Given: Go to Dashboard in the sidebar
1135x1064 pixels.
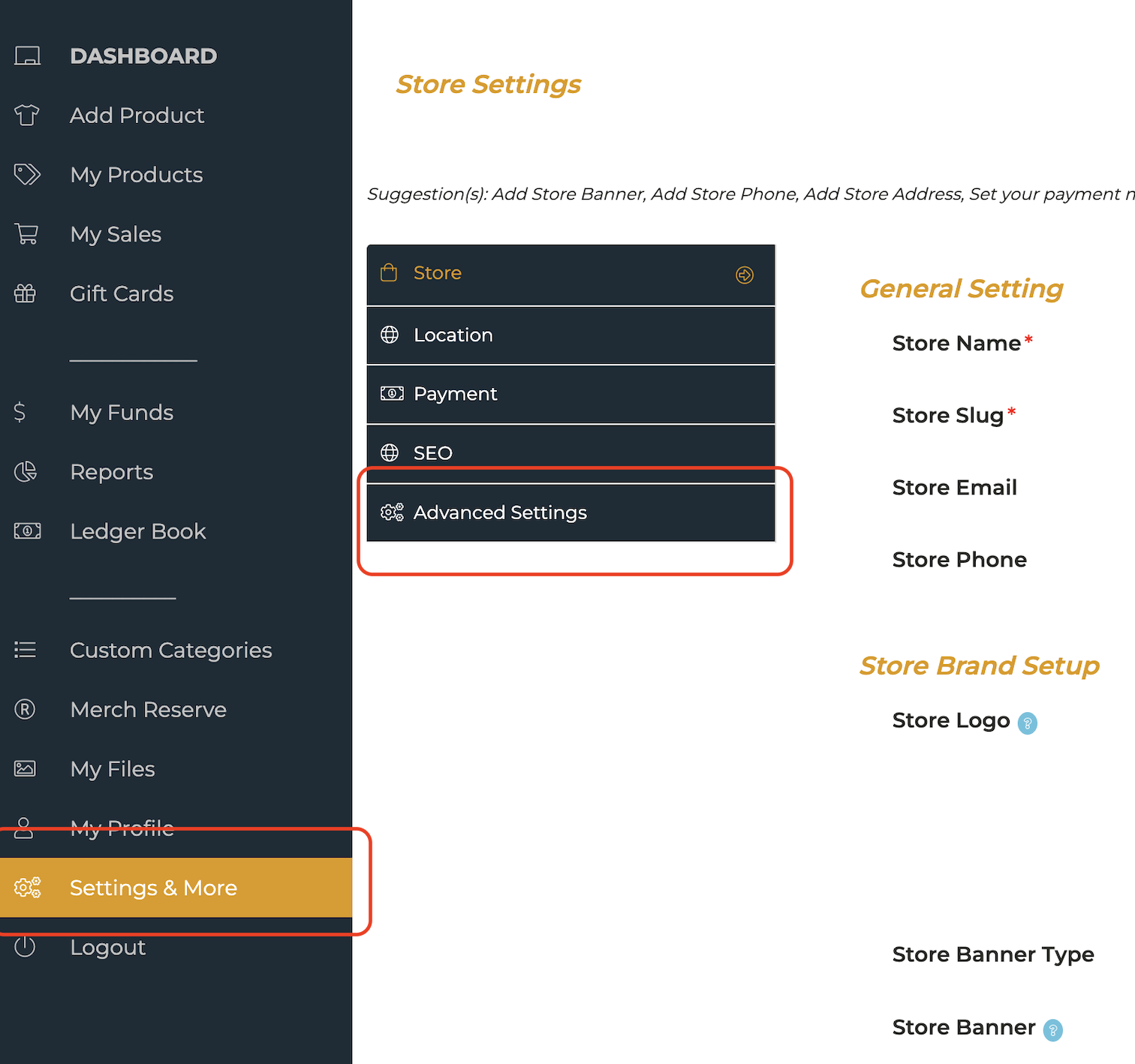Looking at the screenshot, I should (143, 56).
